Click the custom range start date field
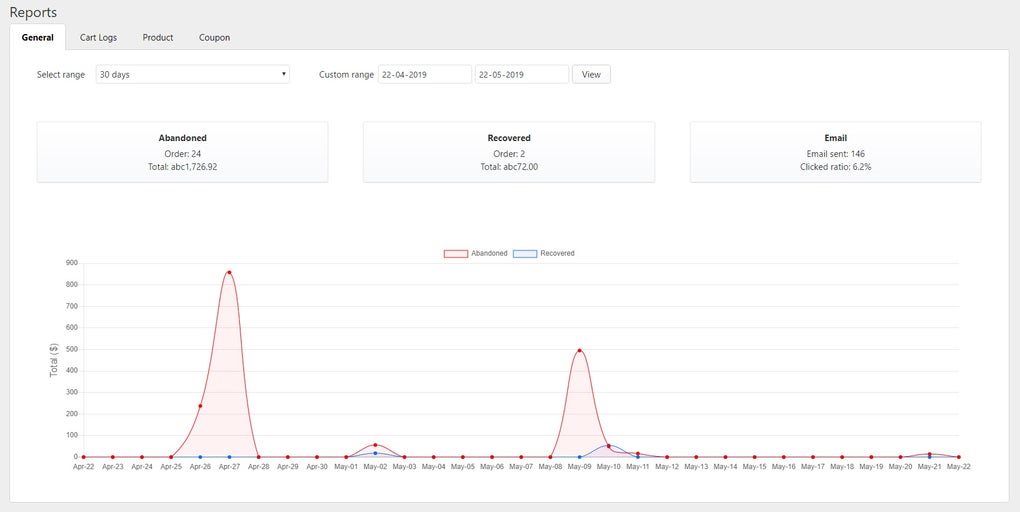Viewport: 1020px width, 512px height. click(x=424, y=74)
